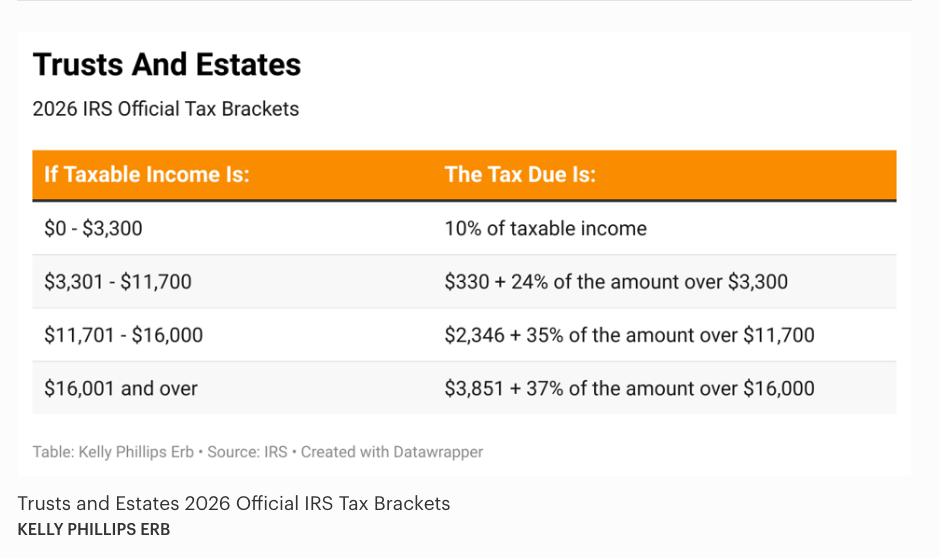
Task: Click the "2026 IRS Official Tax Brackets" subtitle
Action: (166, 109)
